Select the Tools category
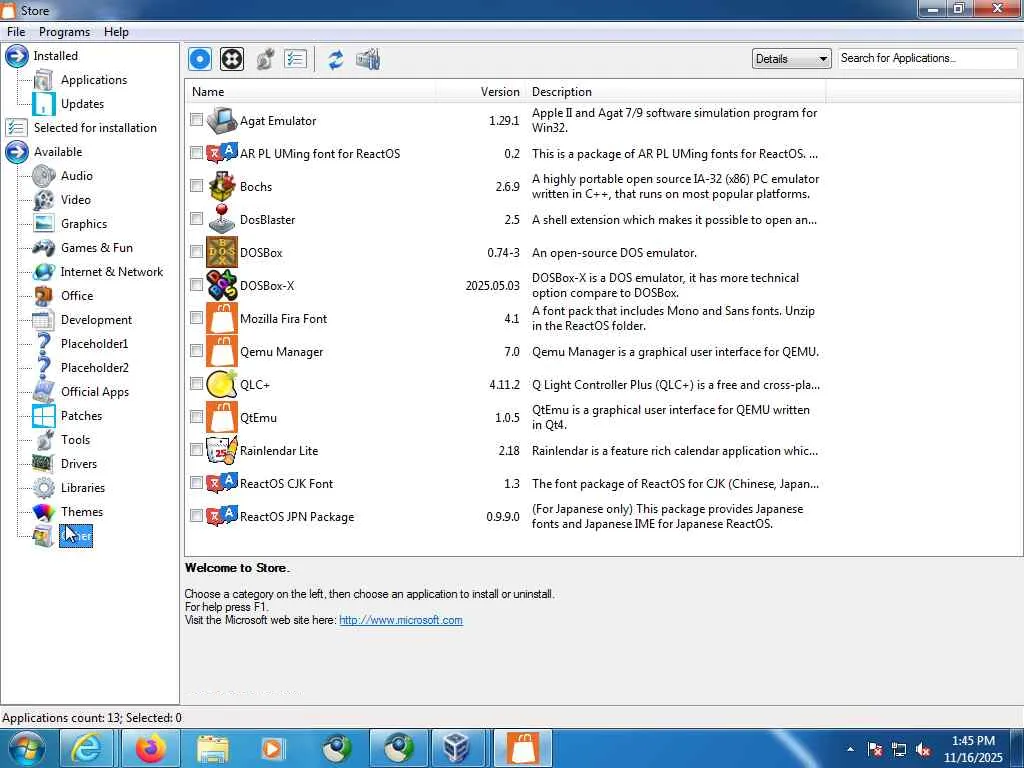 tap(75, 440)
